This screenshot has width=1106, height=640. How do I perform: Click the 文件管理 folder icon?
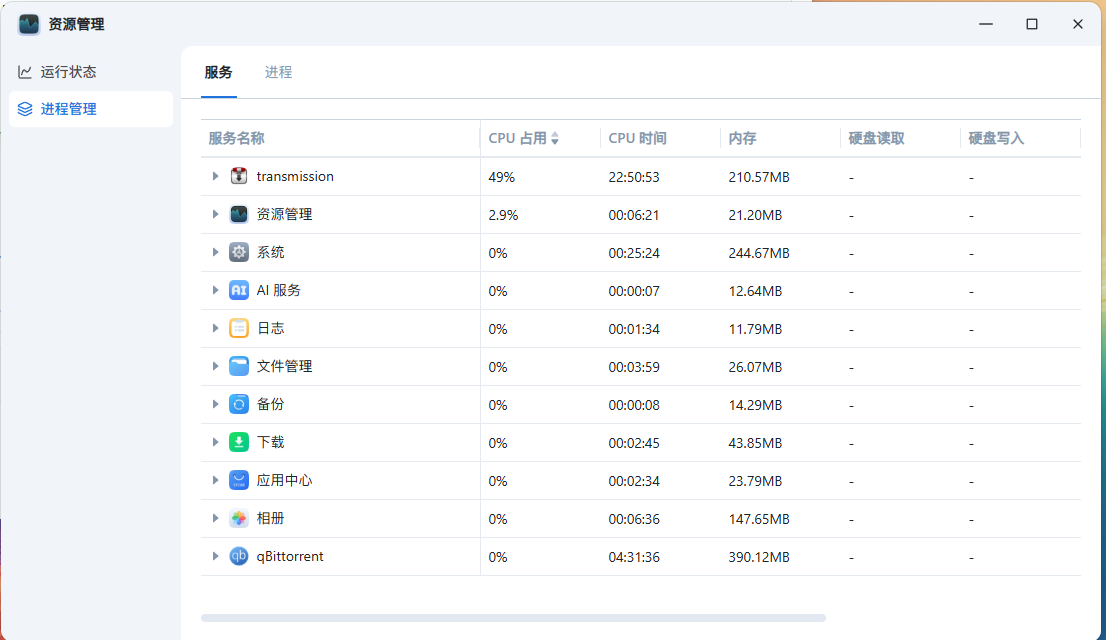pyautogui.click(x=239, y=366)
